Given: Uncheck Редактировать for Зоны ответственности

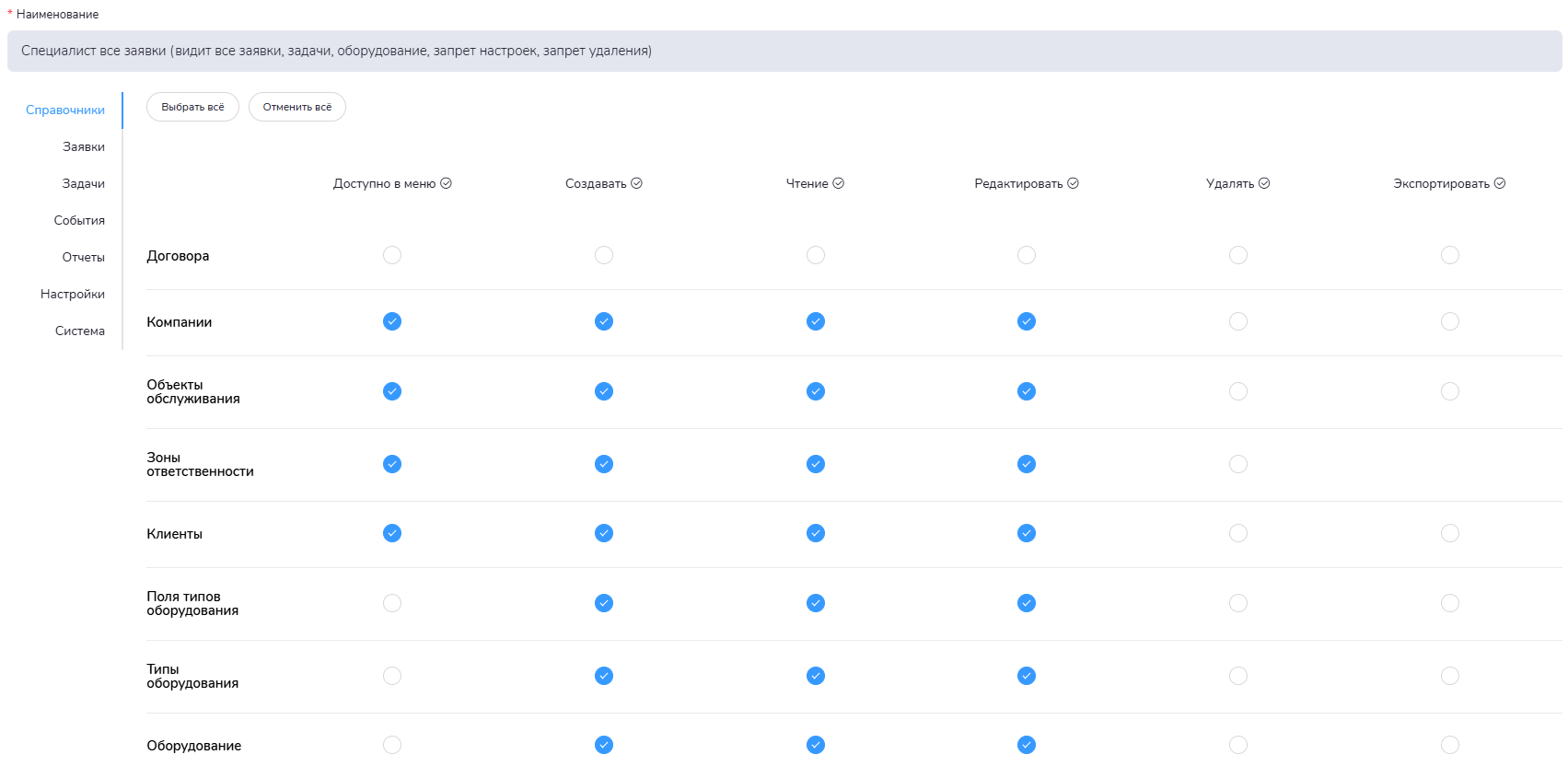Looking at the screenshot, I should point(1027,464).
